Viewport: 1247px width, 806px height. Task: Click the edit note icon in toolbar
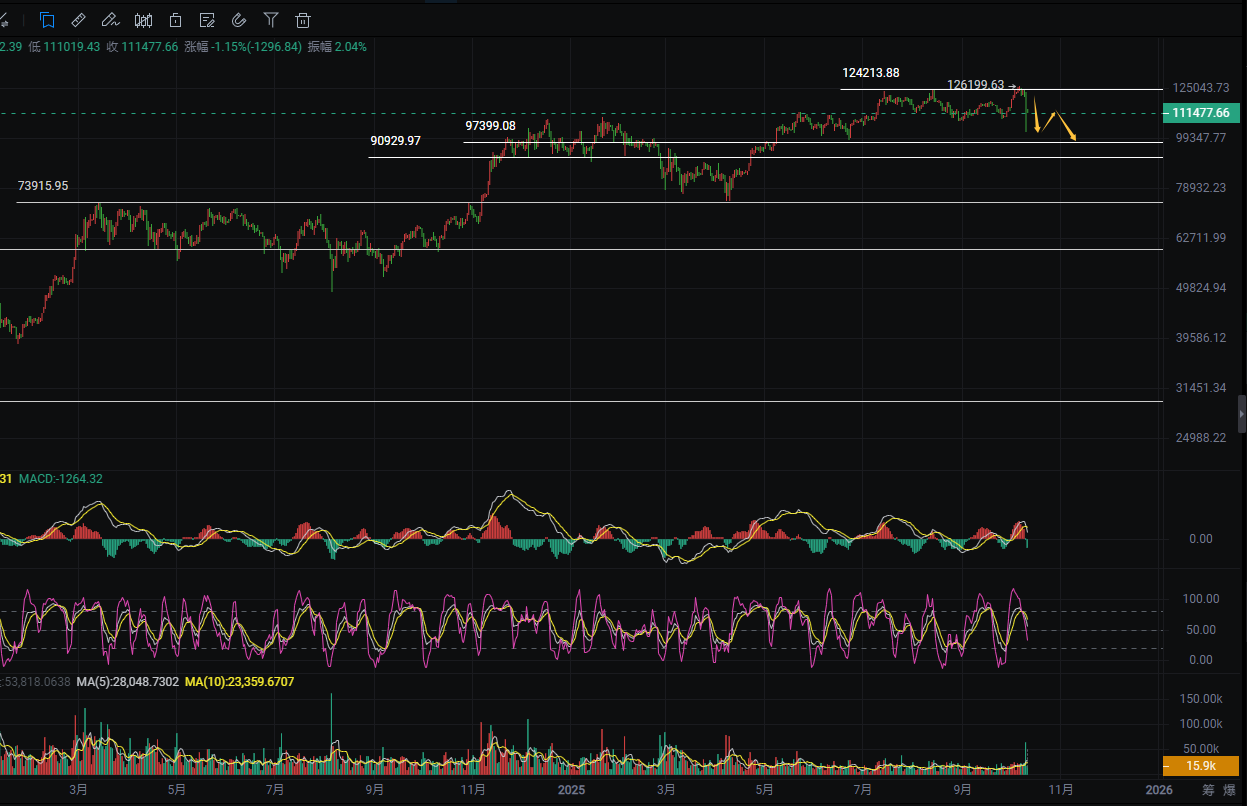click(x=207, y=19)
